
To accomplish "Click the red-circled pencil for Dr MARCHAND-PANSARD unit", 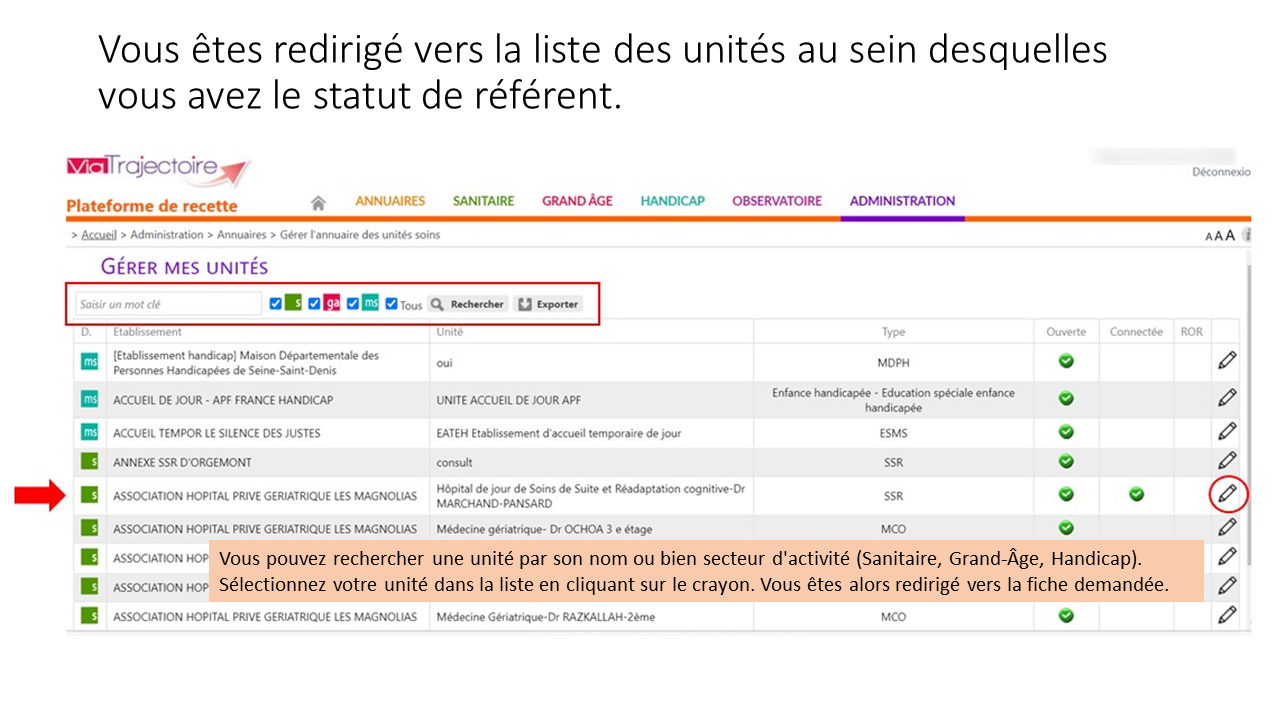I will [x=1227, y=493].
